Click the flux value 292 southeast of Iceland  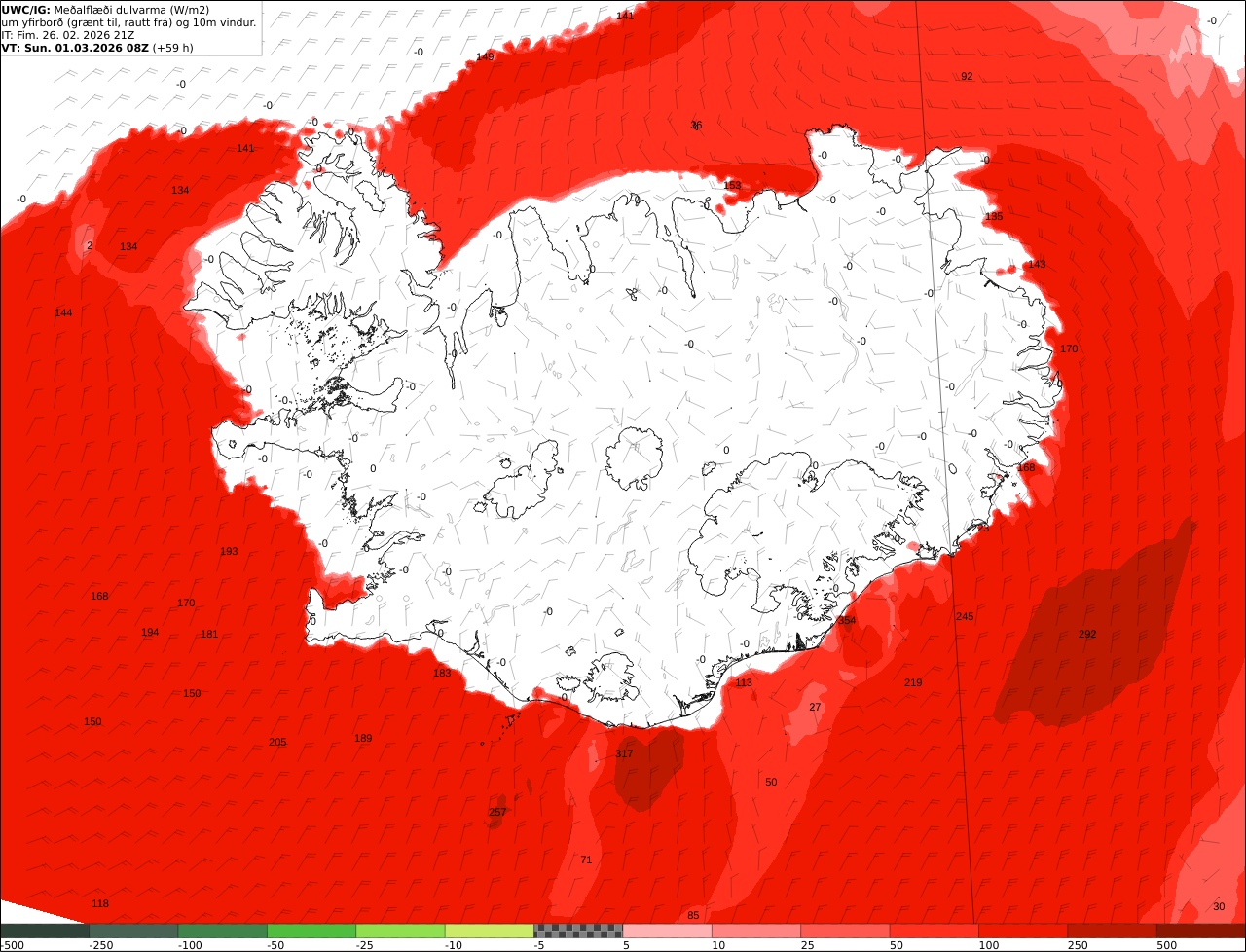click(1087, 634)
